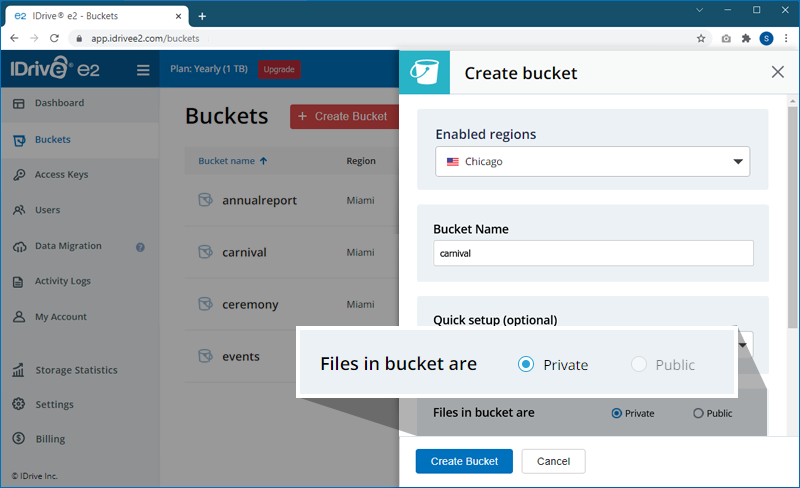This screenshot has height=488, width=800.
Task: Go to Access Keys page
Action: (61, 175)
